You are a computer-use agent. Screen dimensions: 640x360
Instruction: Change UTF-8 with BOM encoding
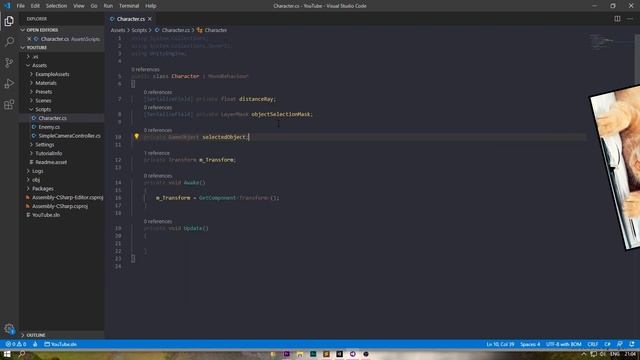pos(563,344)
